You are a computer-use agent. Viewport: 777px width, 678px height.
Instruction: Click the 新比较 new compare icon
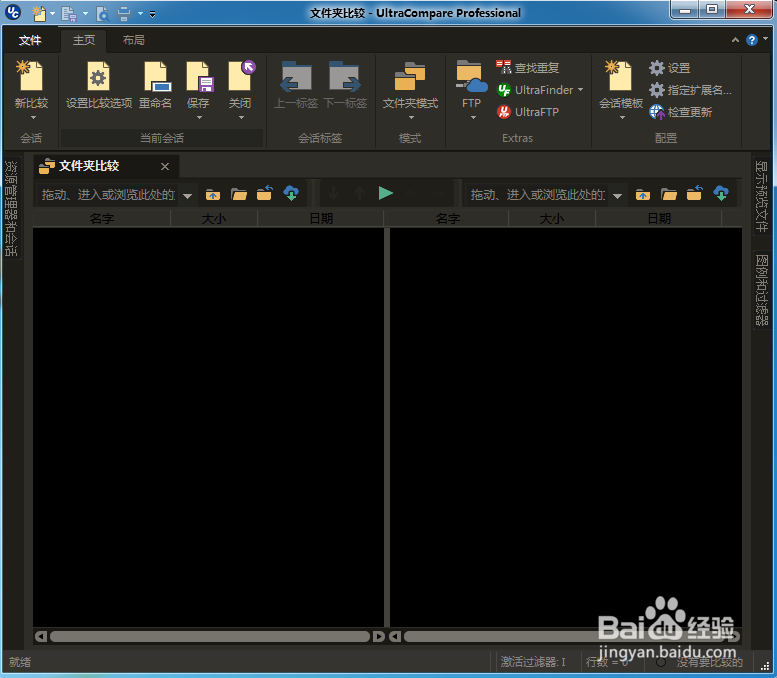coord(31,76)
